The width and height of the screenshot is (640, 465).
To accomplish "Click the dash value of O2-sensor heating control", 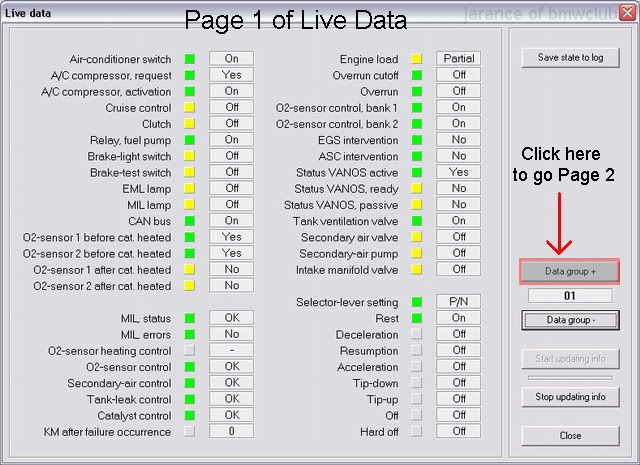I will point(231,350).
